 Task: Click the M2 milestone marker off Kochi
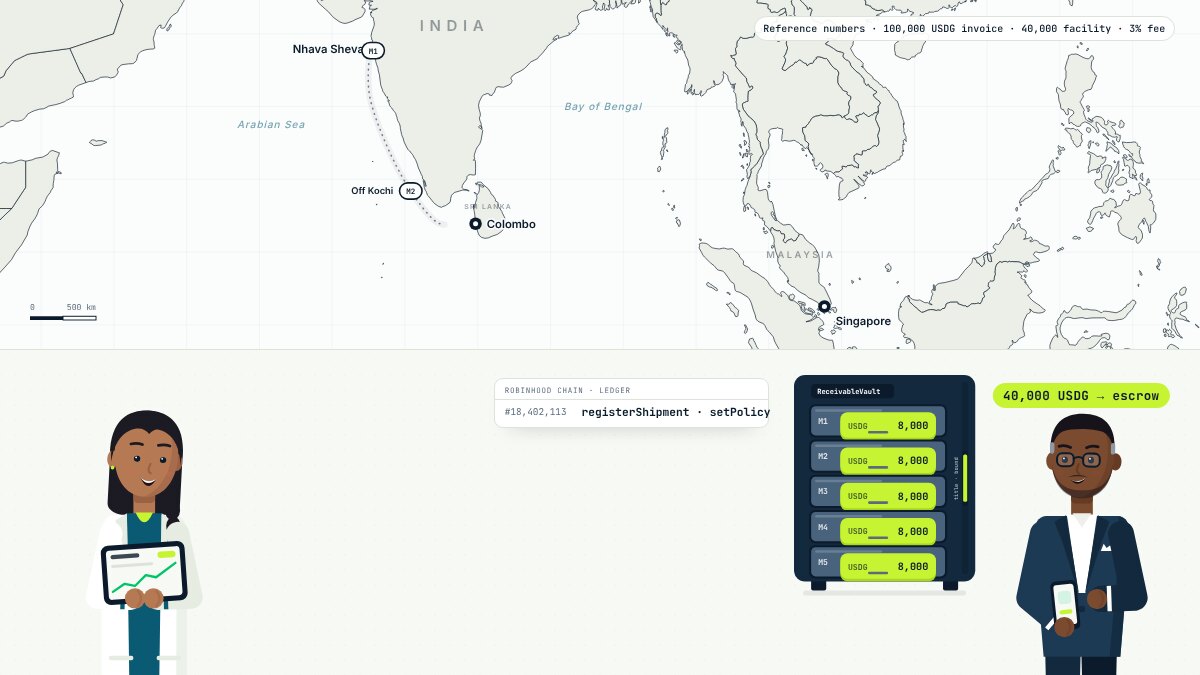410,191
